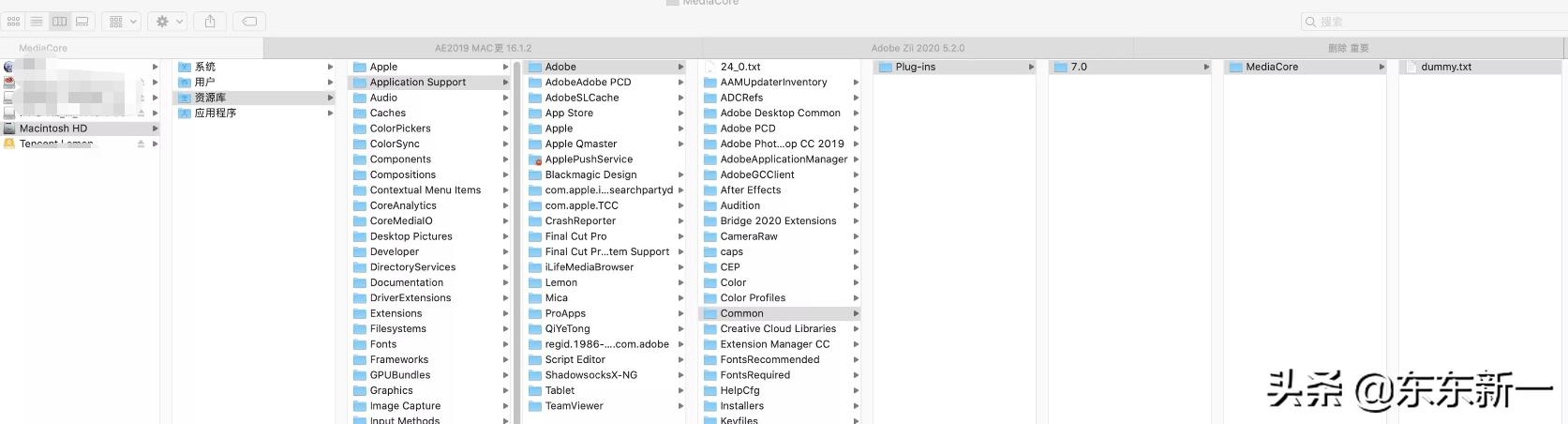Select Macintosh HD volume
The height and width of the screenshot is (424, 1568).
[x=53, y=129]
